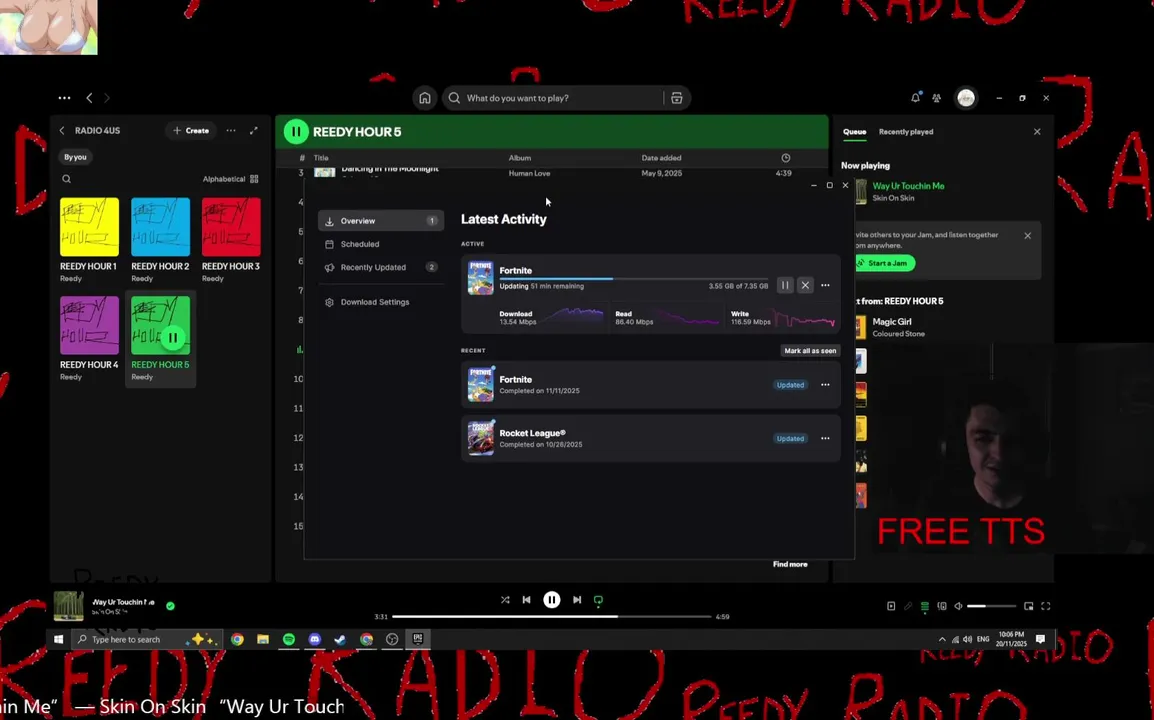Search inside Your Library
Viewport: 1154px width, 720px height.
click(66, 179)
